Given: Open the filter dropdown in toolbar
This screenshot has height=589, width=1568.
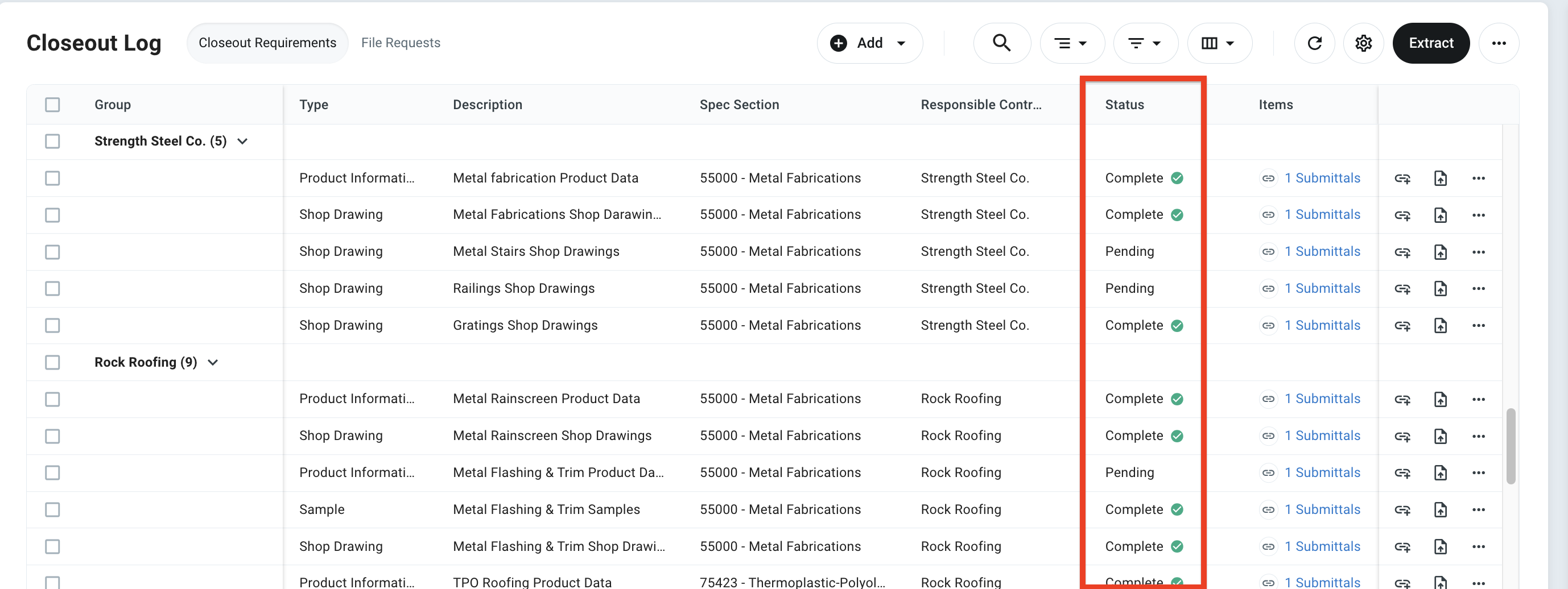Looking at the screenshot, I should [1144, 43].
